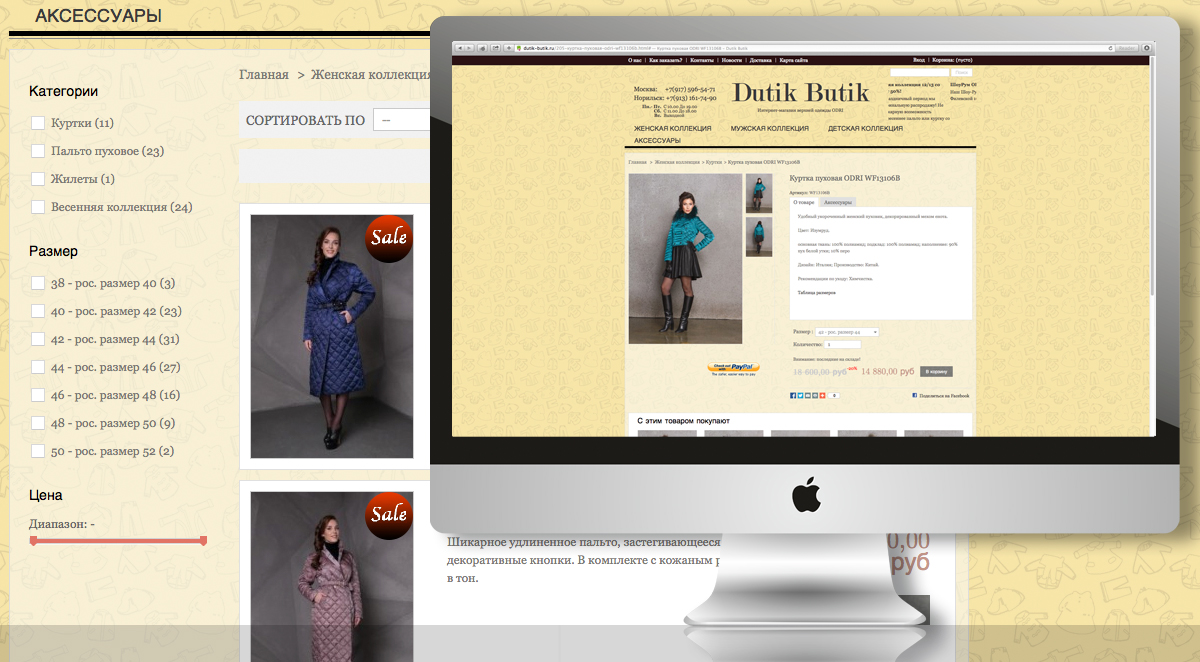Image resolution: width=1200 pixels, height=662 pixels.
Task: Check size 44 - рос. размер 46
Action: click(x=38, y=367)
